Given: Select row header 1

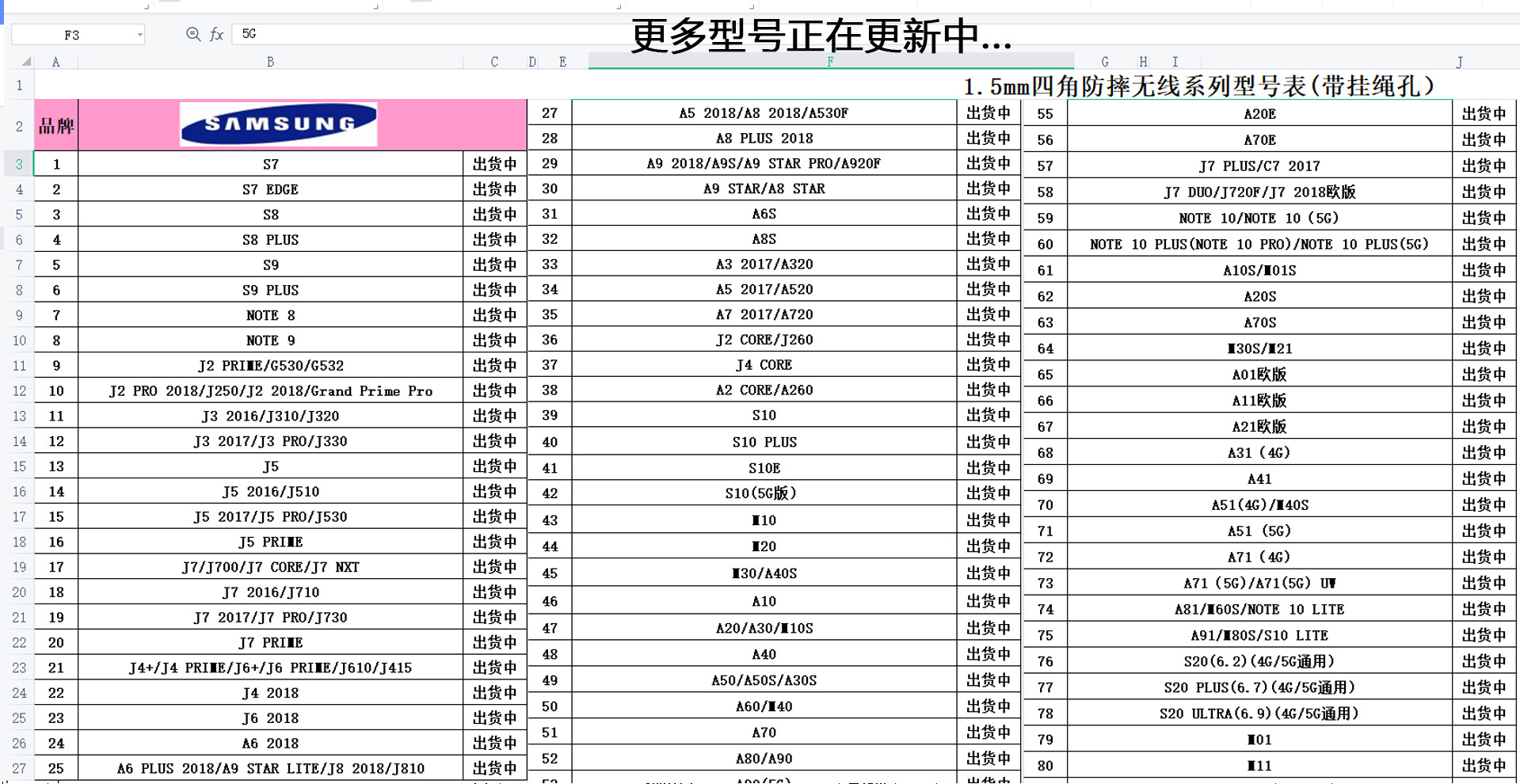Looking at the screenshot, I should click(x=19, y=85).
